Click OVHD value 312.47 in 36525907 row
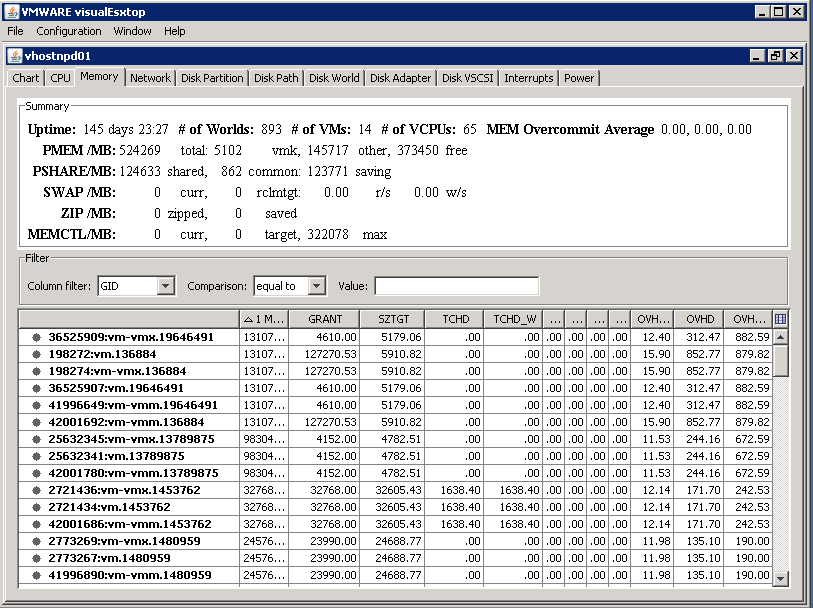 (x=703, y=388)
